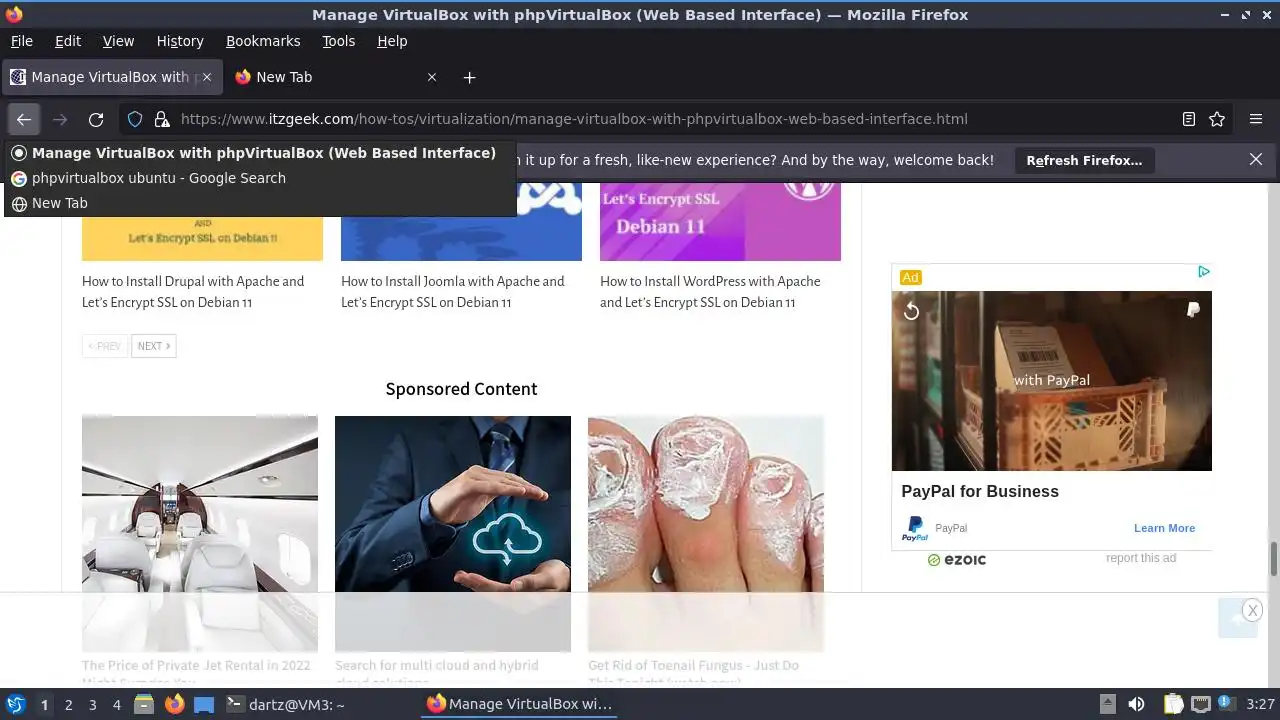
Task: Click the volume speaker tray icon
Action: (x=1136, y=704)
